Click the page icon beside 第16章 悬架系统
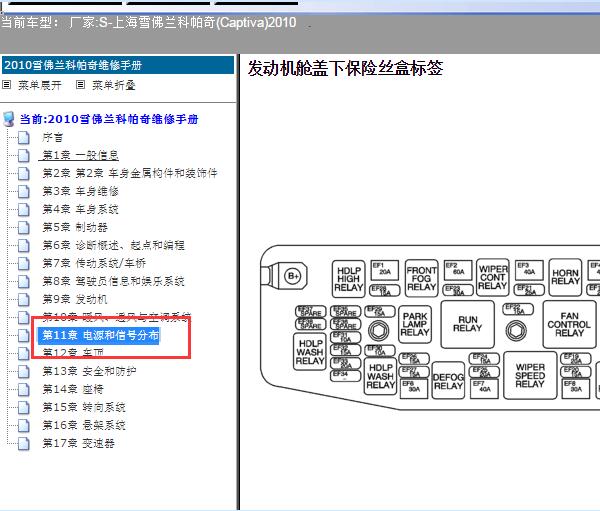Screen dimensions: 600x511 24,425
